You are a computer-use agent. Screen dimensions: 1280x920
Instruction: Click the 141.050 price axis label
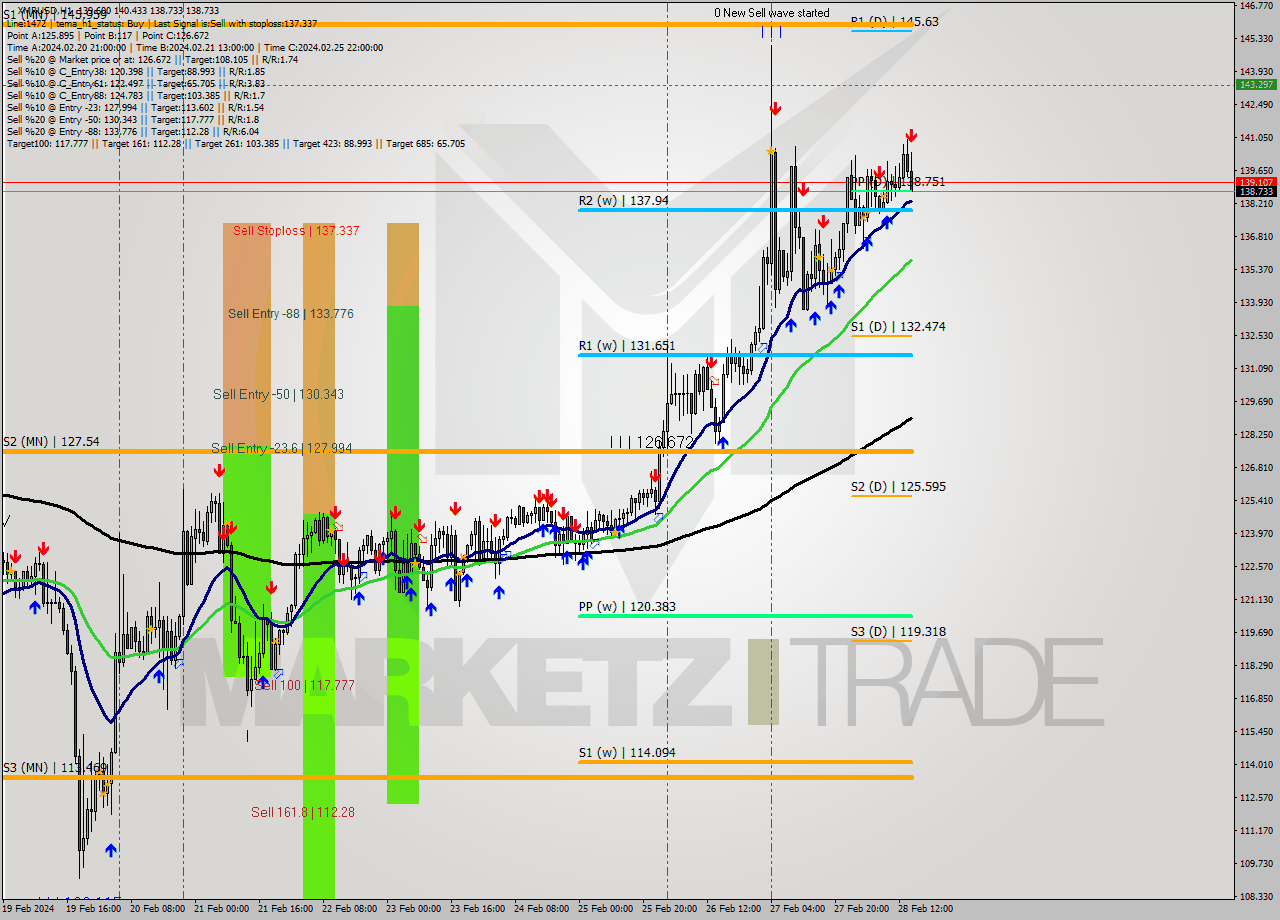[1256, 138]
